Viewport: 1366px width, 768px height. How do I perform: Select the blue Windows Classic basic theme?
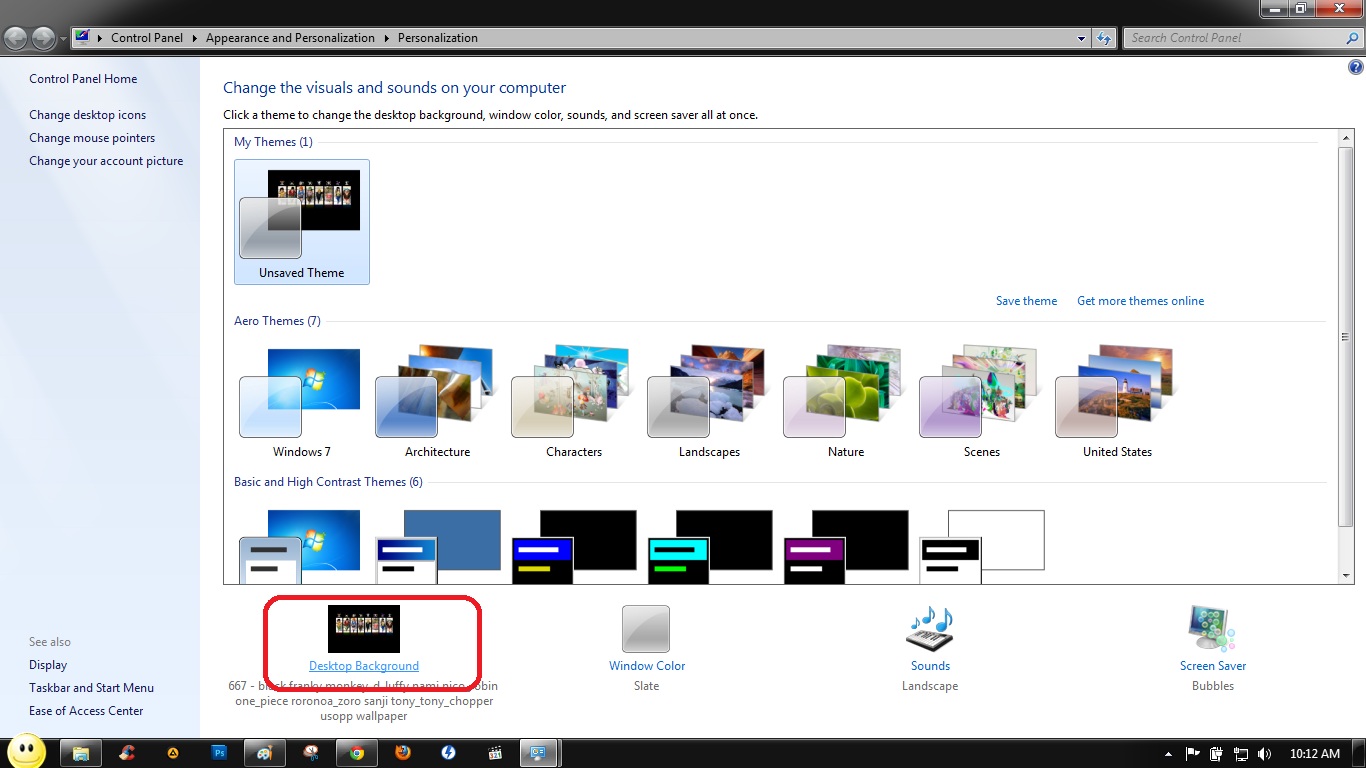(x=437, y=546)
